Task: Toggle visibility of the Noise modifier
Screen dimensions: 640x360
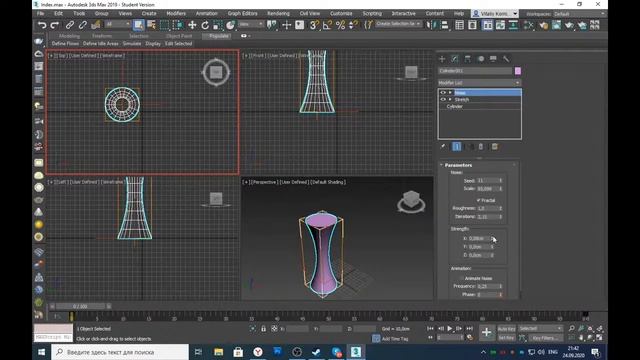Action: point(443,93)
